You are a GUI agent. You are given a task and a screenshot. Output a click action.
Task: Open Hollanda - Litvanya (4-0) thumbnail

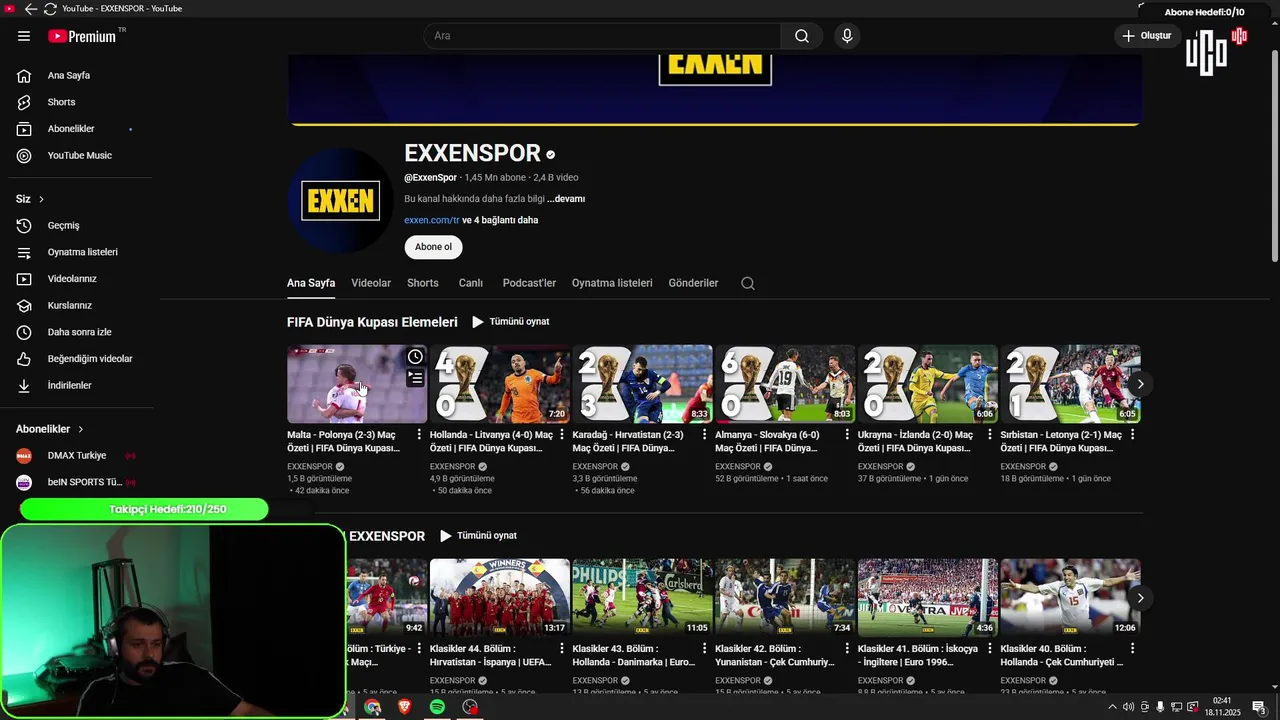500,384
